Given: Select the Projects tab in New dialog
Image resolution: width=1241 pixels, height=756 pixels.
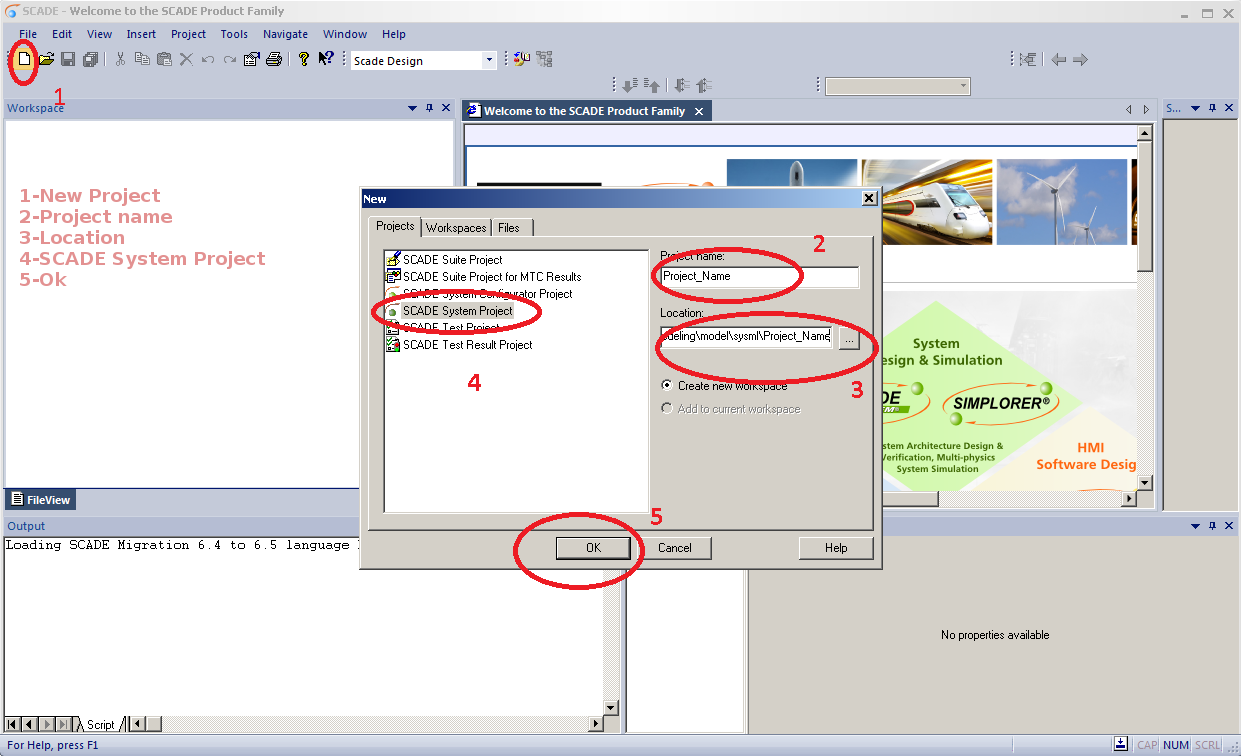Looking at the screenshot, I should 395,226.
